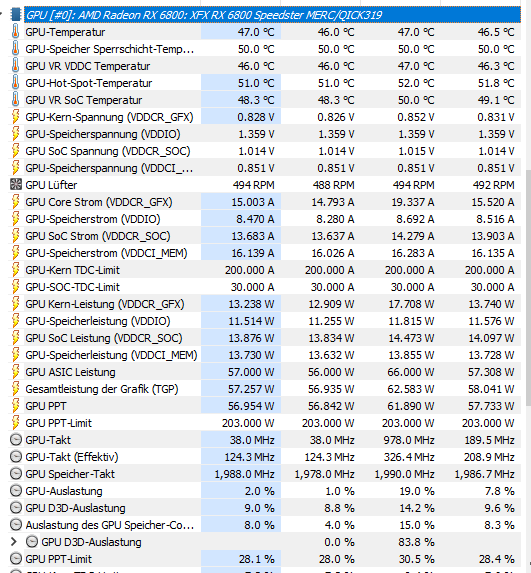Click lightning icon beside GPU-Kern TDC-Limit
The height and width of the screenshot is (573, 531).
15,270
